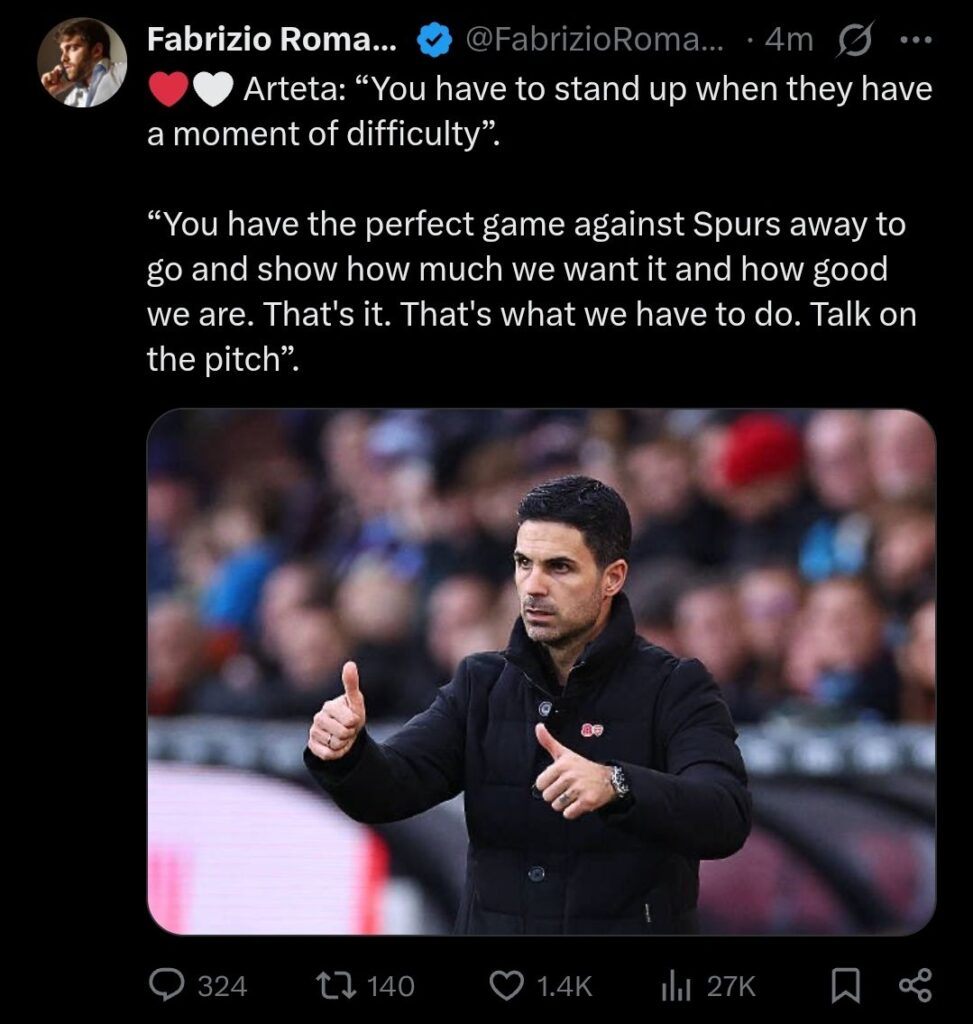This screenshot has width=973, height=1024.
Task: Click the 1.4K likes count
Action: [x=565, y=987]
